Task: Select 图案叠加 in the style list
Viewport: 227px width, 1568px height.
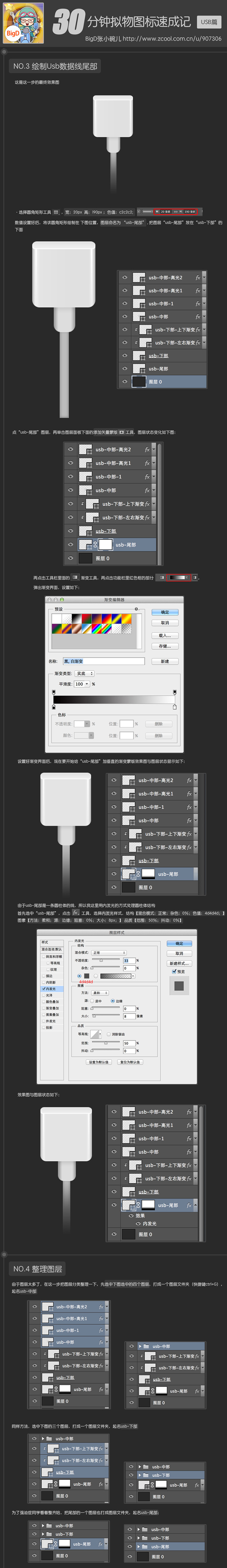Action: (52, 1015)
